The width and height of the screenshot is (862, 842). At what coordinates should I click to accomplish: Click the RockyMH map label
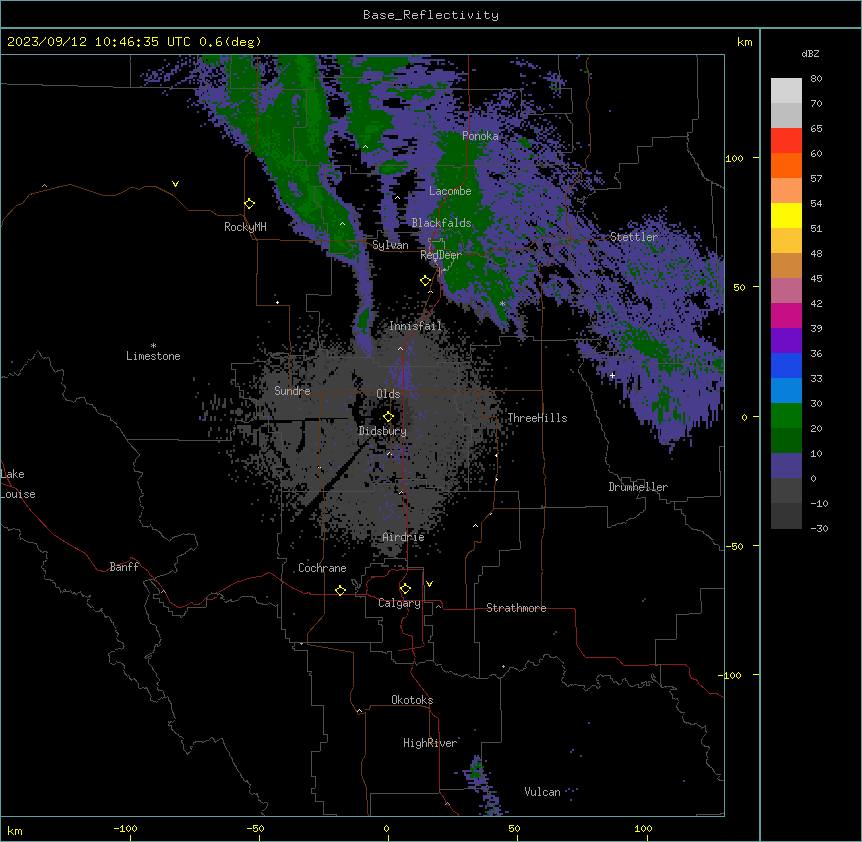245,227
